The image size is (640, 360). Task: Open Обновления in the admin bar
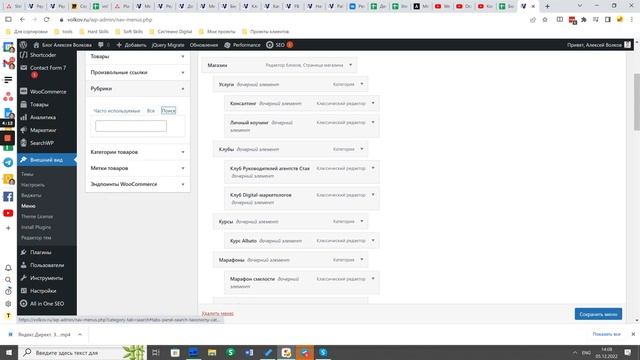click(204, 45)
